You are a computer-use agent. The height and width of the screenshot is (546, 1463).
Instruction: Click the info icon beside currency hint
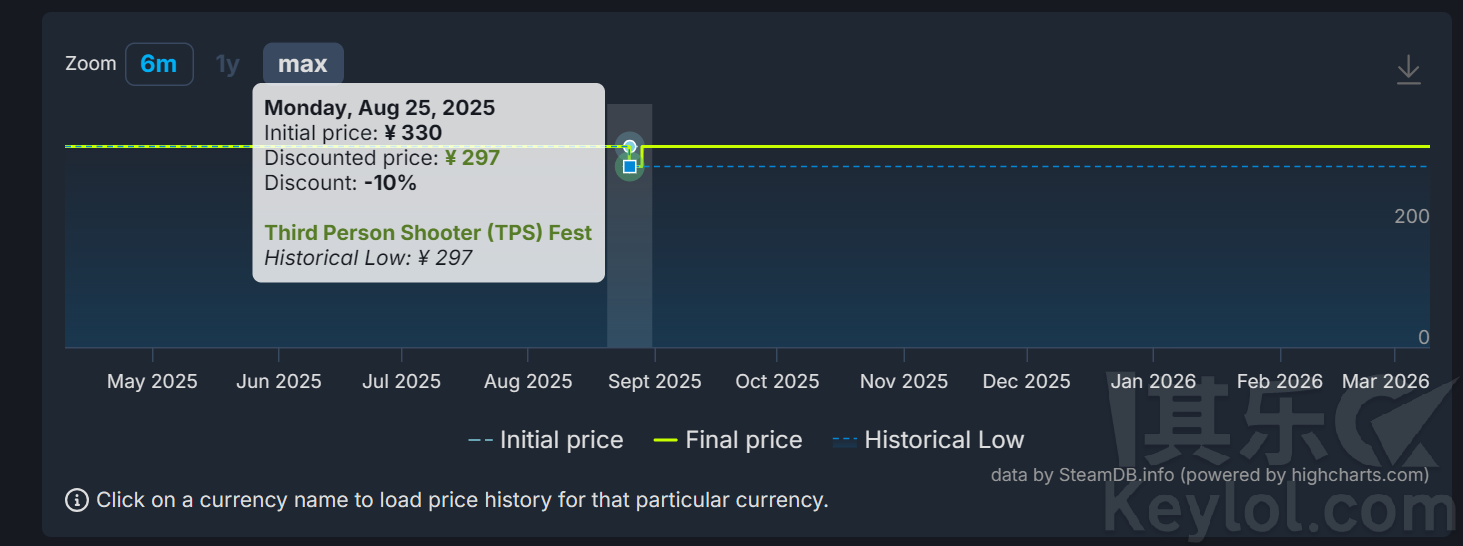point(77,500)
